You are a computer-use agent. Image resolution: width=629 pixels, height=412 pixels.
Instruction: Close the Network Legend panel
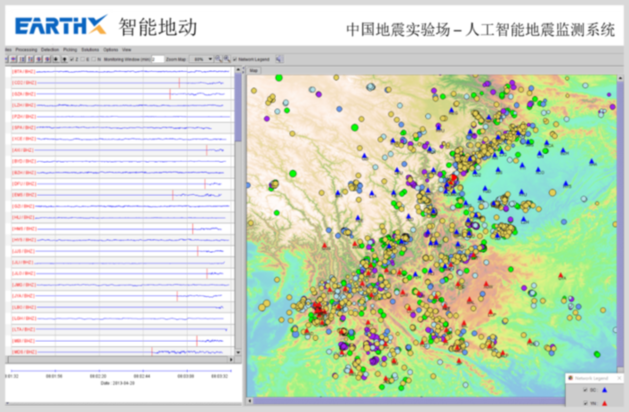click(x=619, y=378)
